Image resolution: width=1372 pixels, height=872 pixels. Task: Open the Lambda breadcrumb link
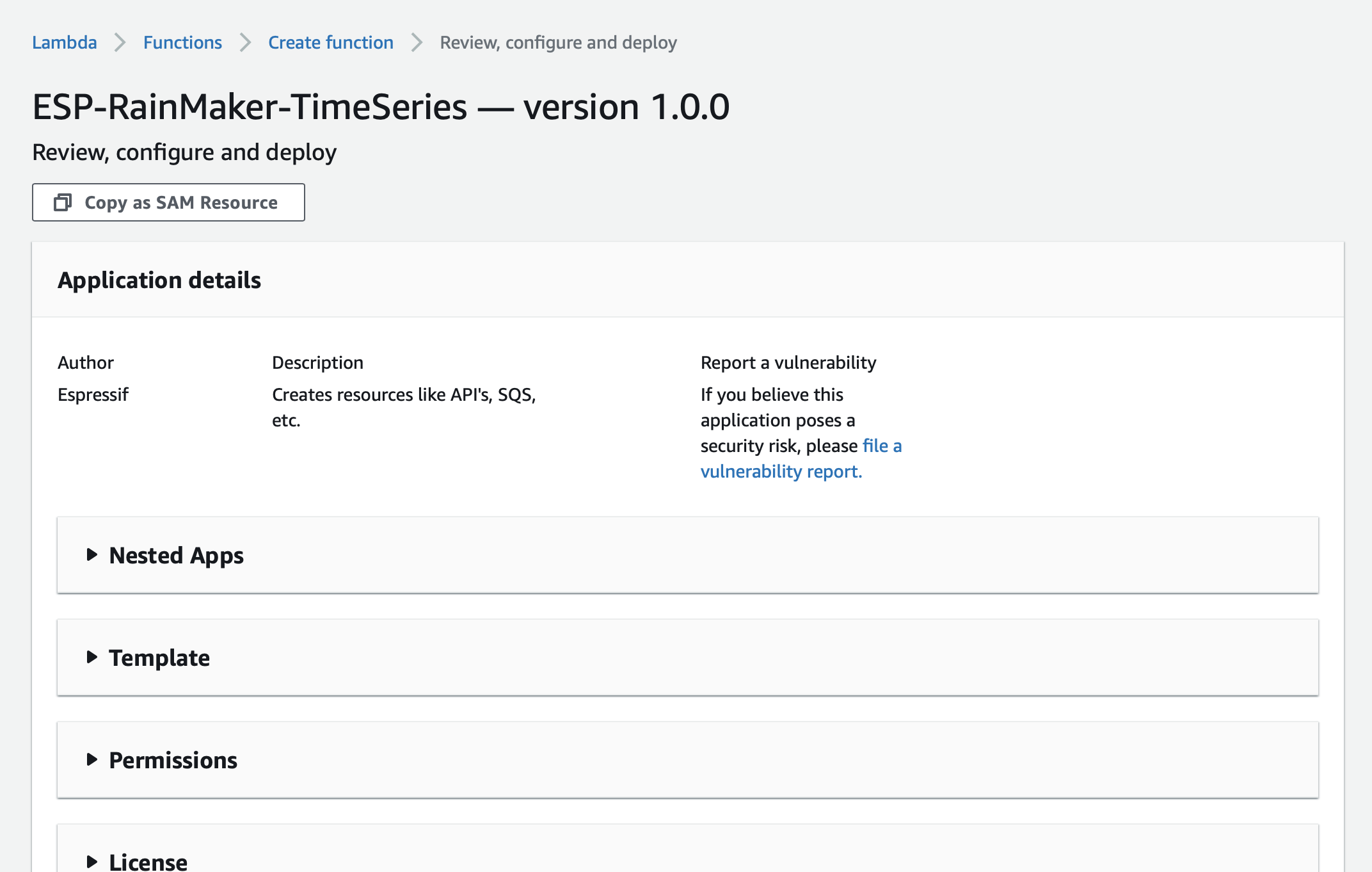(x=65, y=42)
